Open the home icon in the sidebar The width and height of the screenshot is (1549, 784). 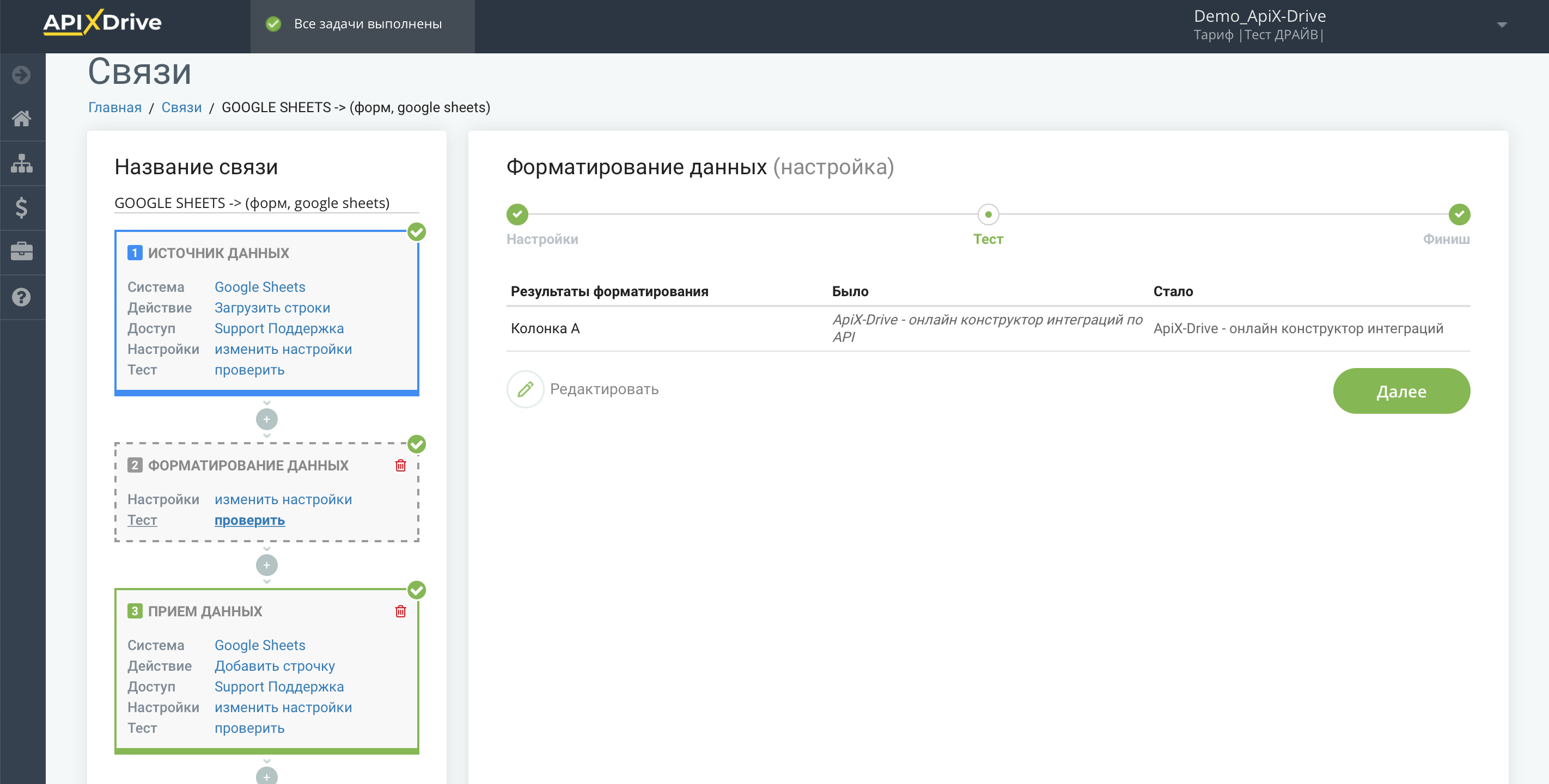(22, 119)
